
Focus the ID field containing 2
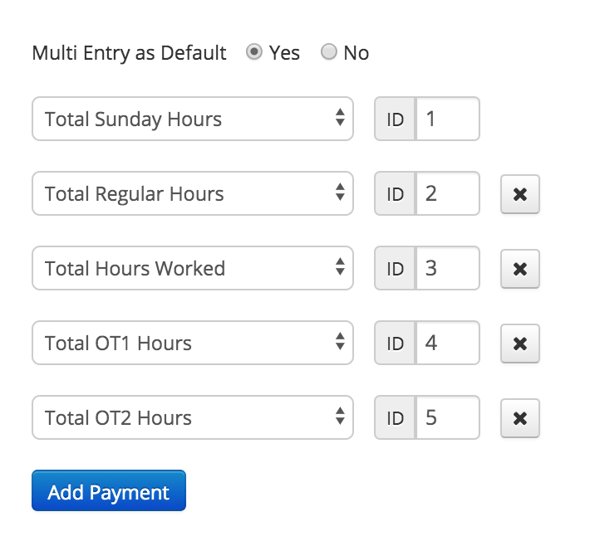pyautogui.click(x=448, y=193)
